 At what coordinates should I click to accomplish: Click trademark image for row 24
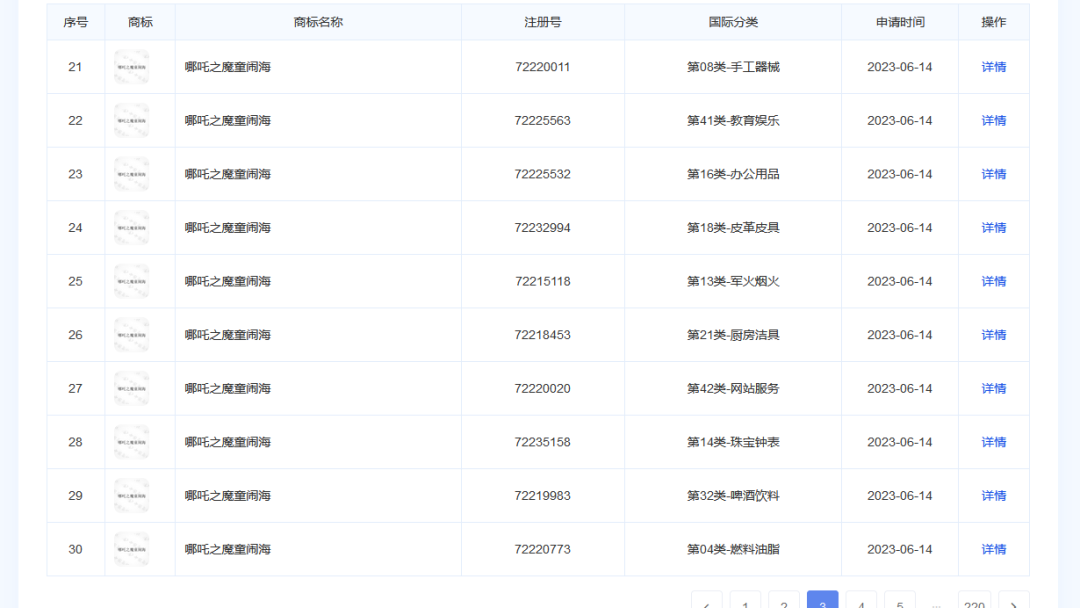click(x=131, y=228)
